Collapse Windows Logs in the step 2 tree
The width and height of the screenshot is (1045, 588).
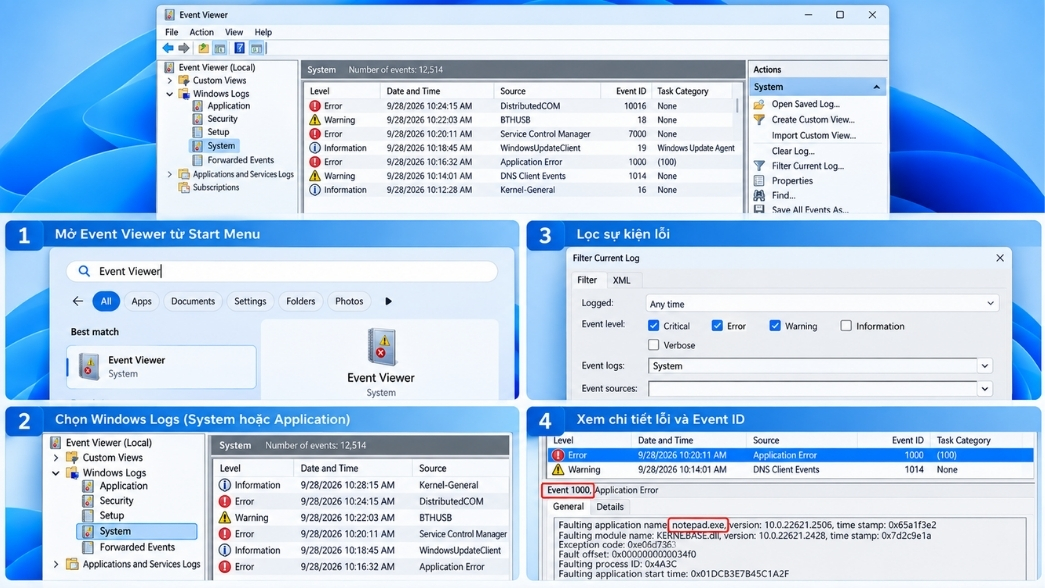[56, 473]
